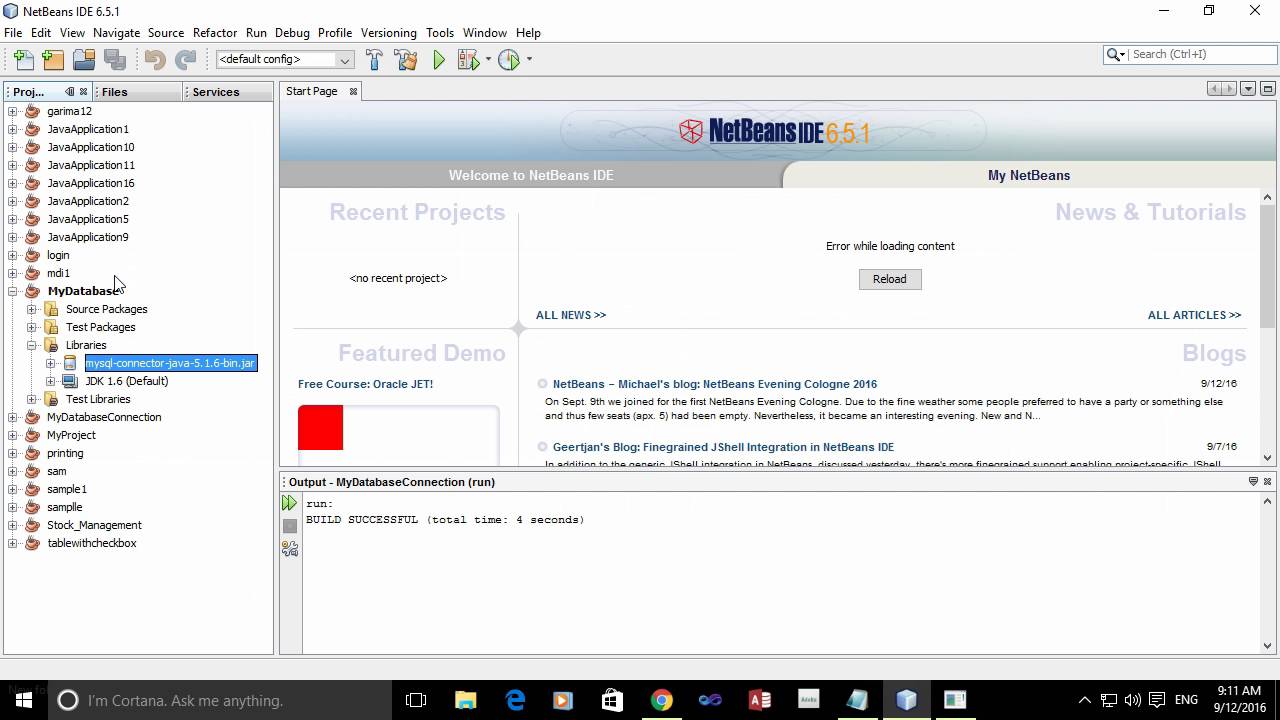Click the Undo toolbar icon

point(154,60)
